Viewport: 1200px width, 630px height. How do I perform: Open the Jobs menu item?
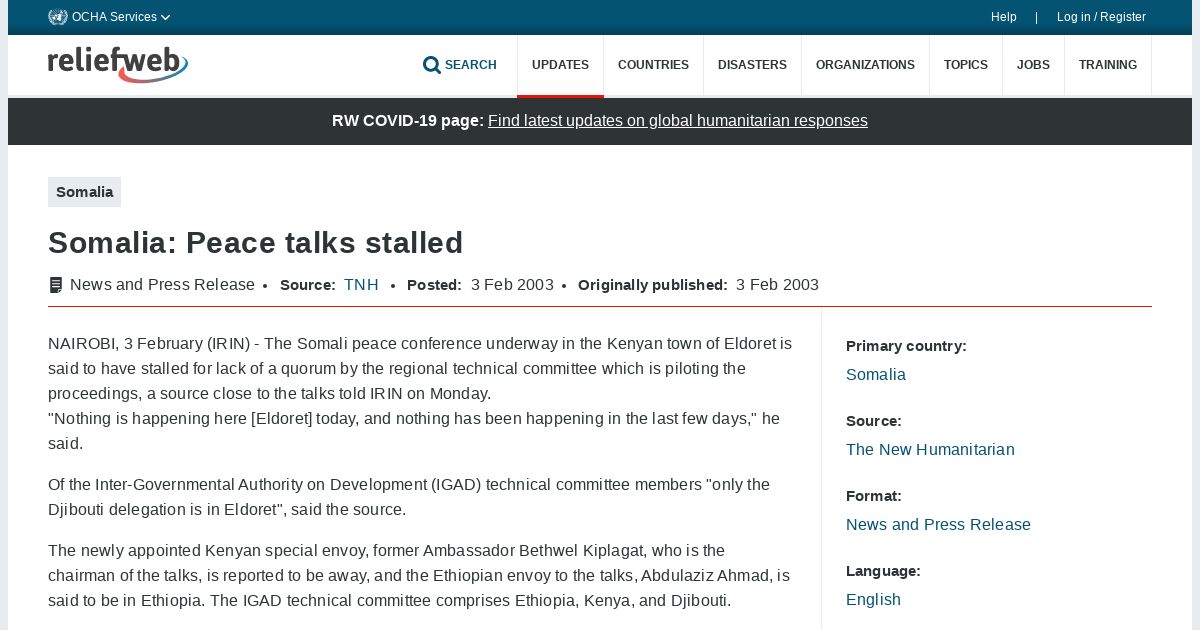tap(1033, 65)
